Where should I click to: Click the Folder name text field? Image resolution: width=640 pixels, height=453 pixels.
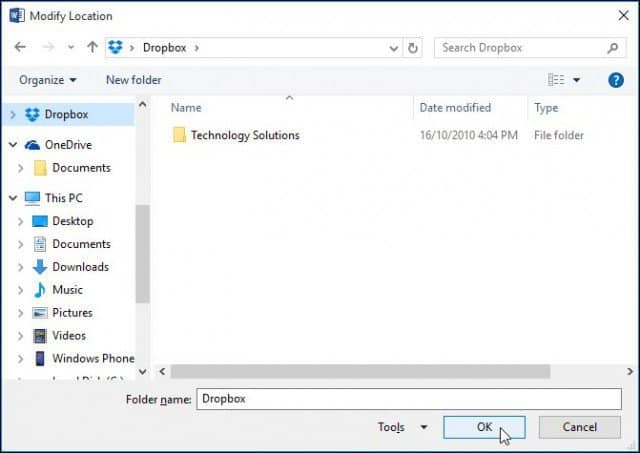[x=409, y=399]
